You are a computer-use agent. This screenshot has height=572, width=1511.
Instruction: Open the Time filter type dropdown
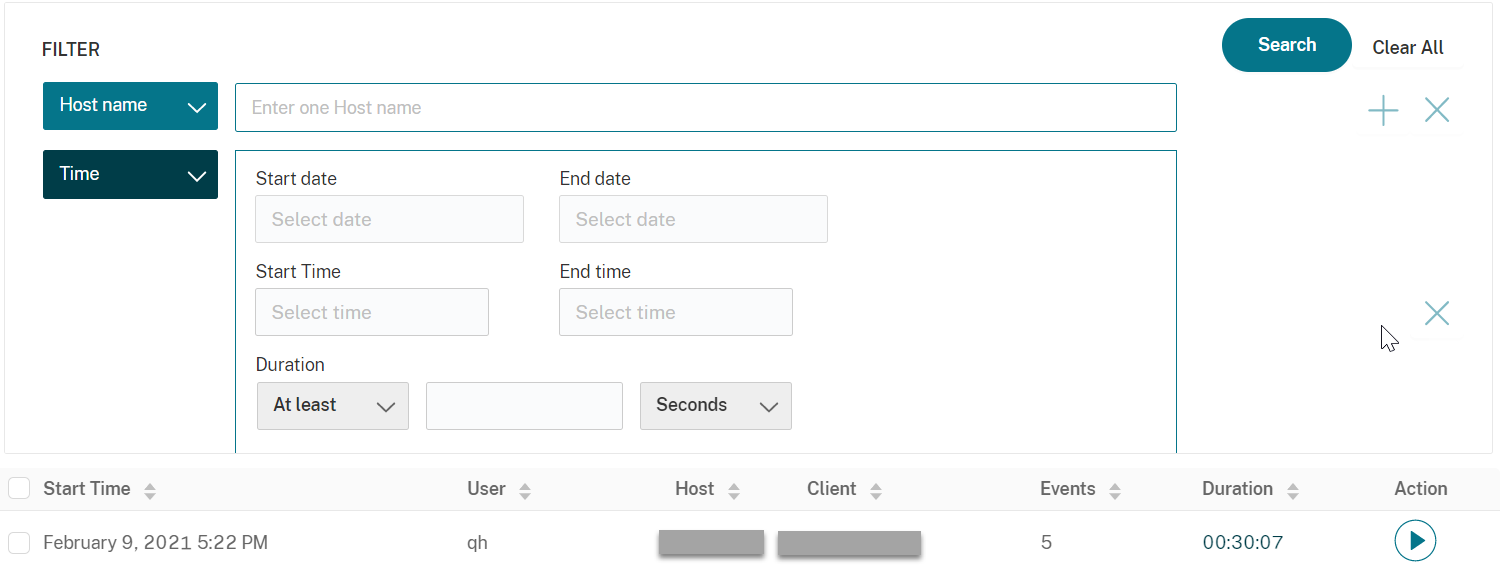[x=130, y=175]
